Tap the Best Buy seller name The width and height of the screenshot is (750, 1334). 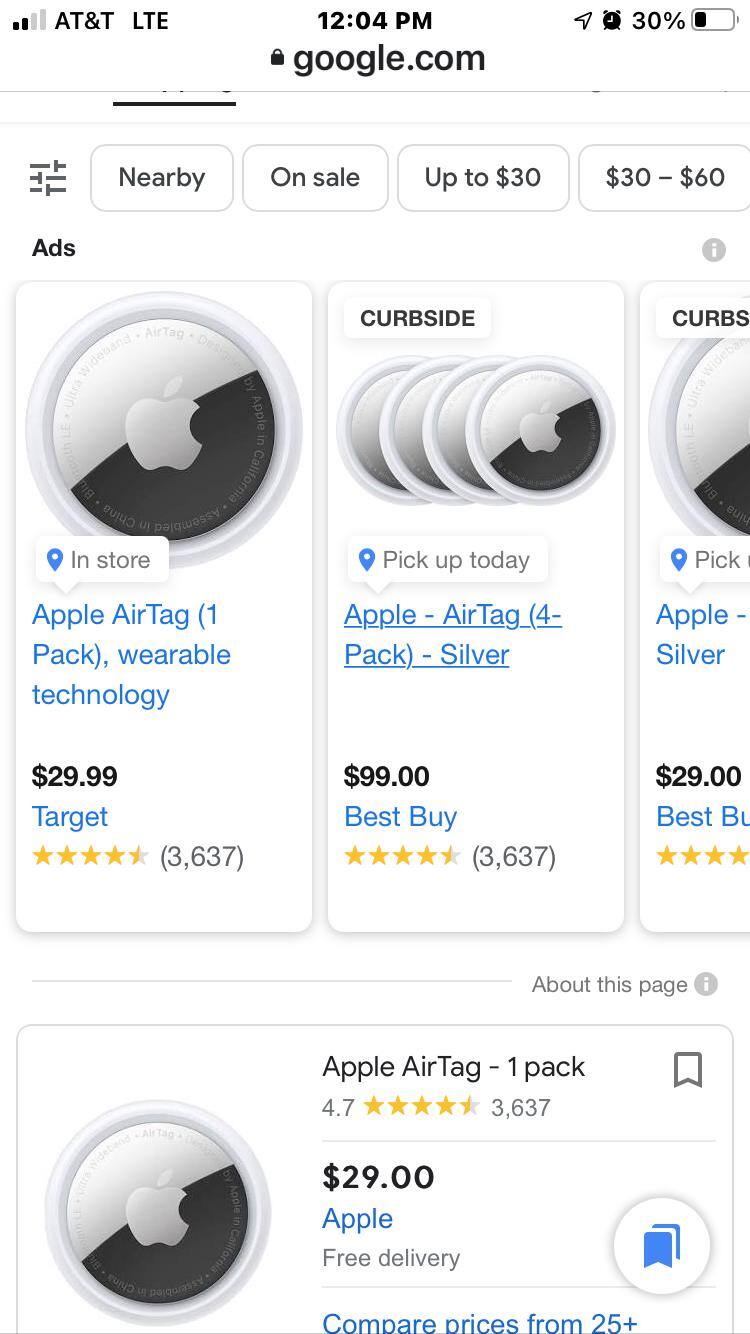pyautogui.click(x=400, y=817)
